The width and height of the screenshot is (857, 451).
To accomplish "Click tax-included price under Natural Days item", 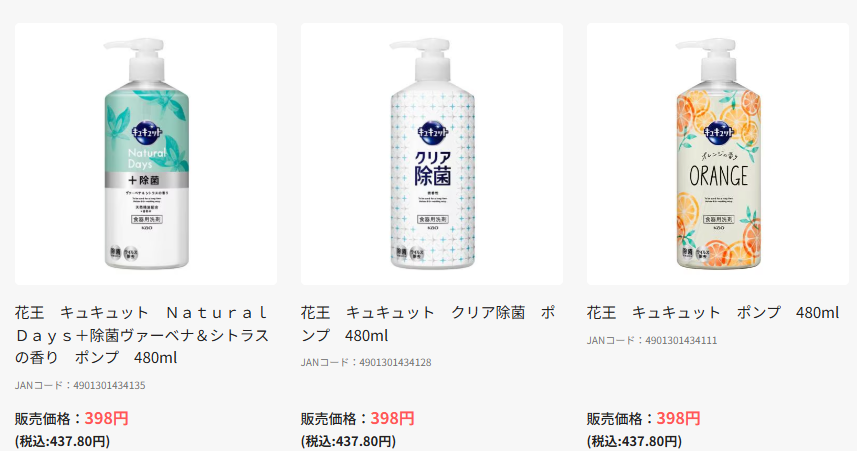I will pyautogui.click(x=62, y=441).
